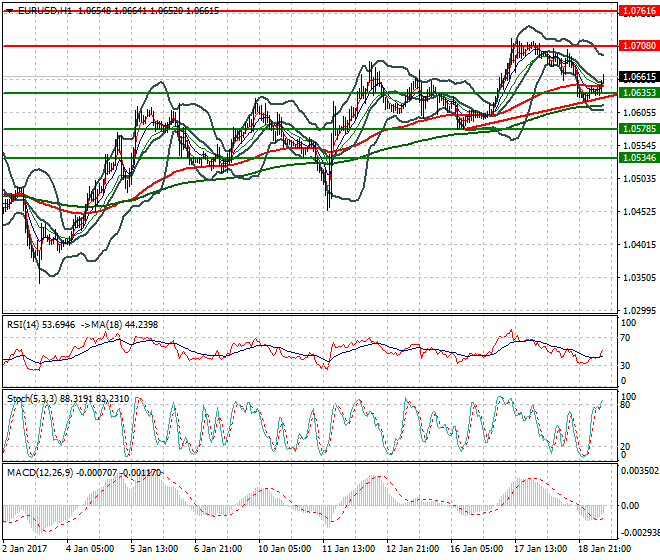The image size is (660, 560).
Task: Click the 1.03505 price scale value
Action: pos(639,277)
